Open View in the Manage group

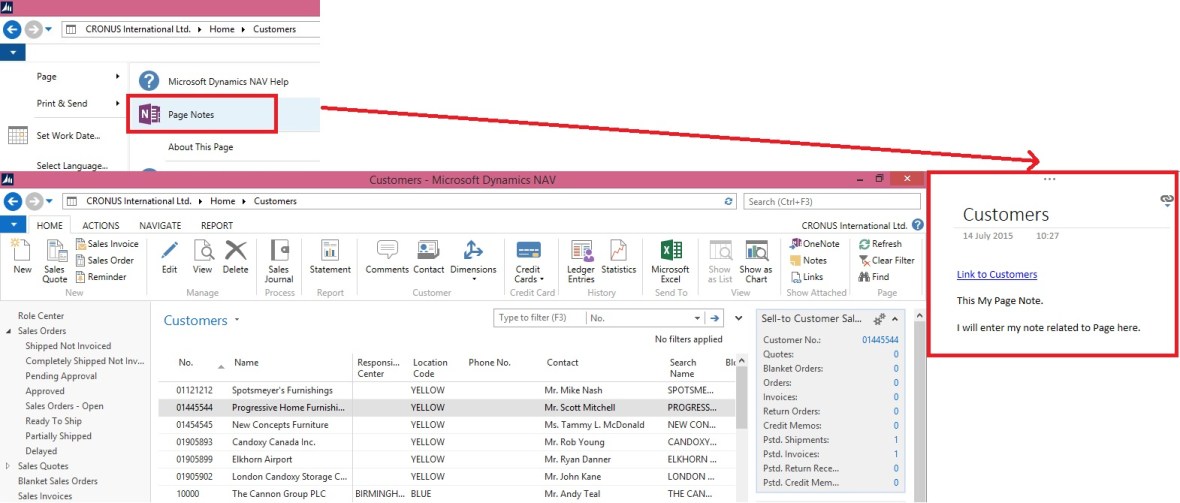(x=202, y=257)
